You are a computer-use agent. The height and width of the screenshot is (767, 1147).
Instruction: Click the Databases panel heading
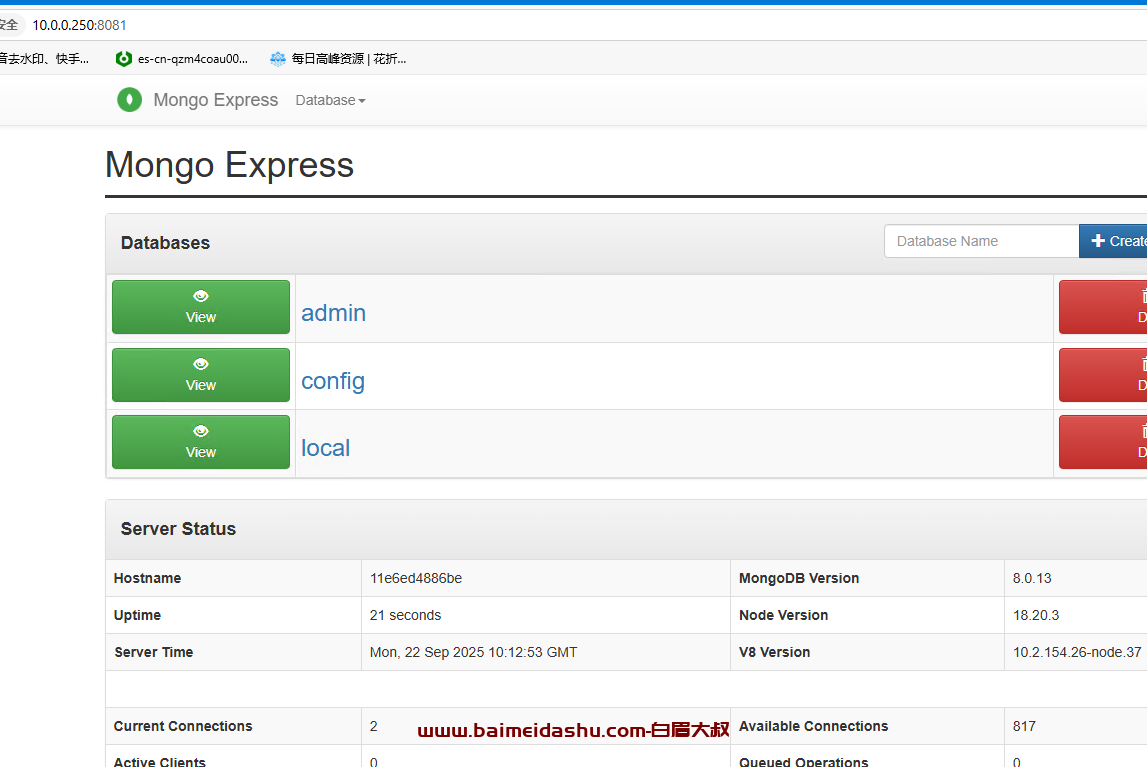pyautogui.click(x=165, y=243)
